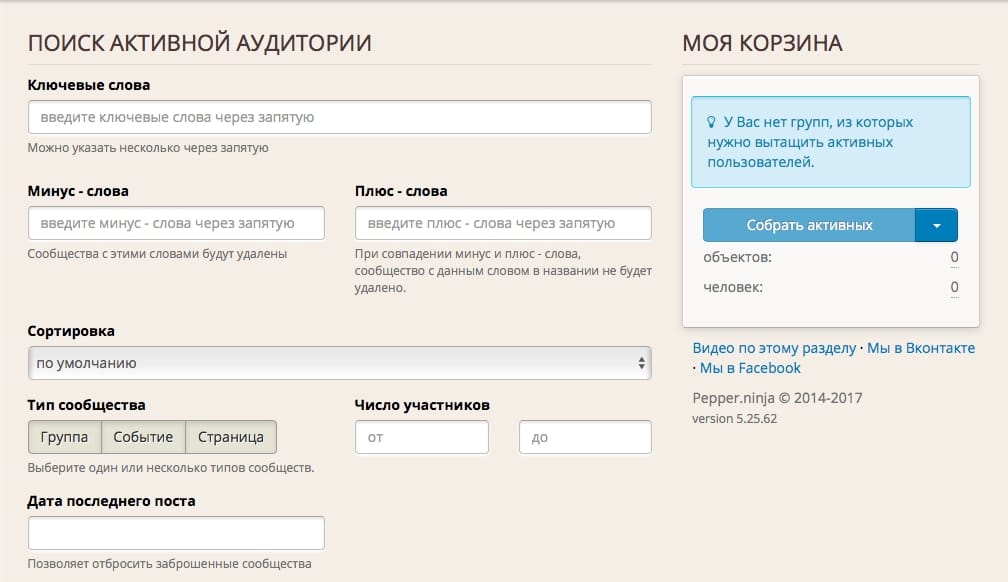Viewport: 1008px width, 582px height.
Task: Click the человек count value
Action: point(954,288)
